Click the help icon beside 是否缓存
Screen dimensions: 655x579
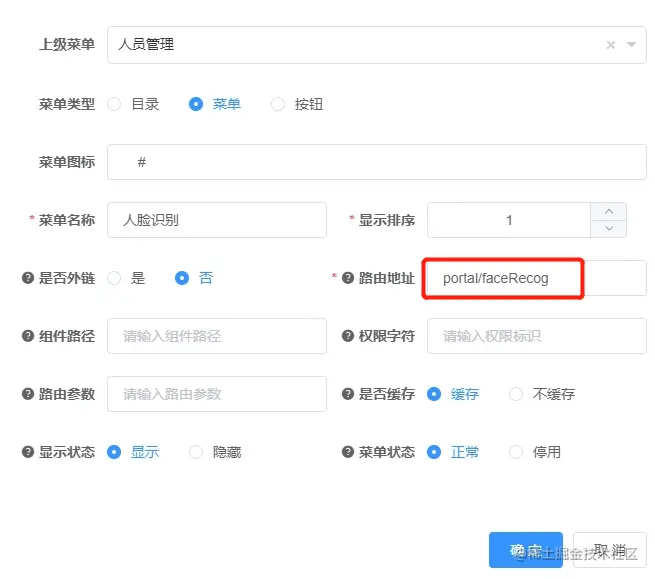coord(348,394)
